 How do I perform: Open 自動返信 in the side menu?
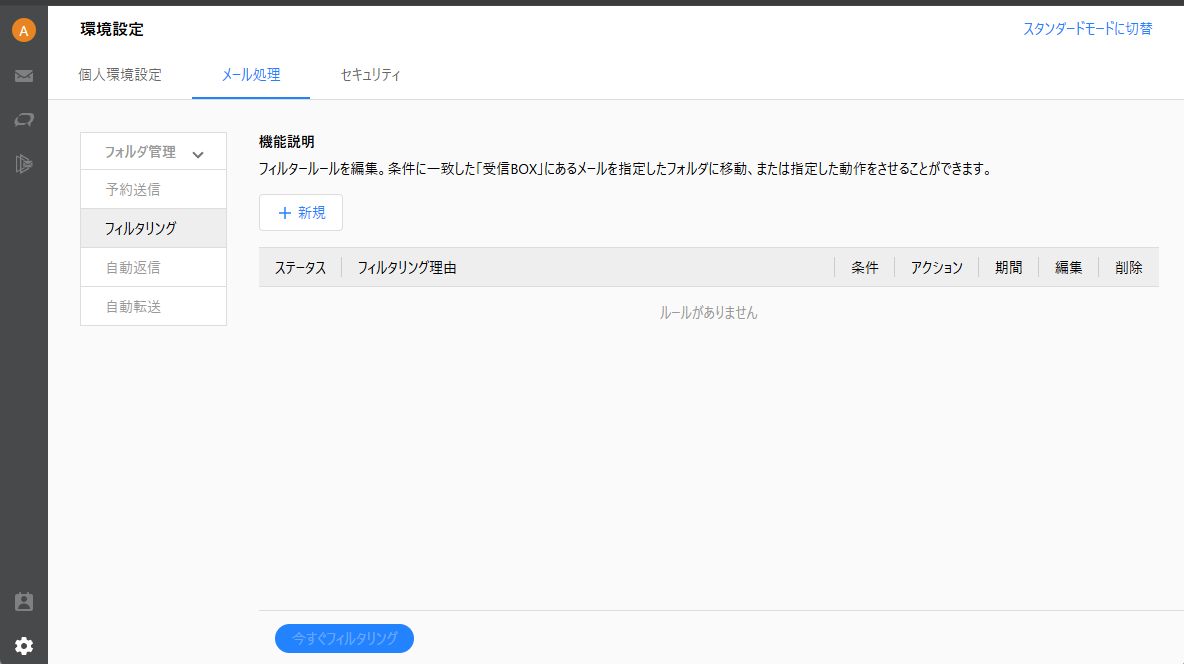(x=153, y=267)
